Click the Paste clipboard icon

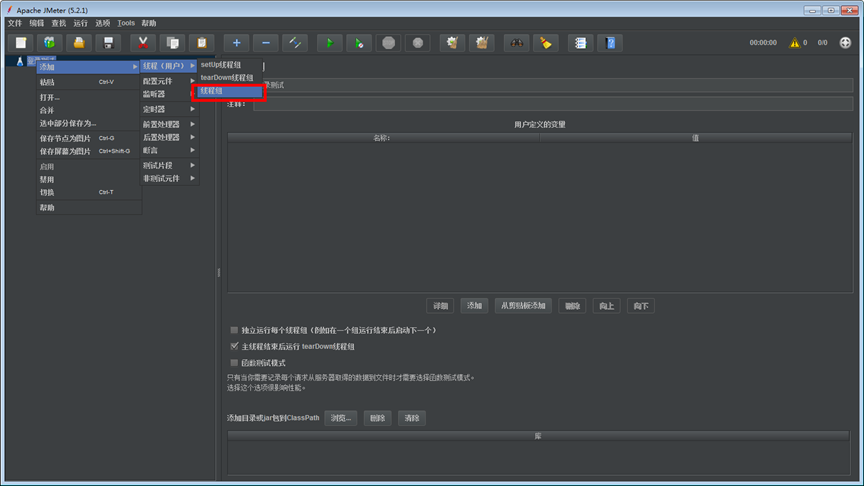(x=202, y=43)
